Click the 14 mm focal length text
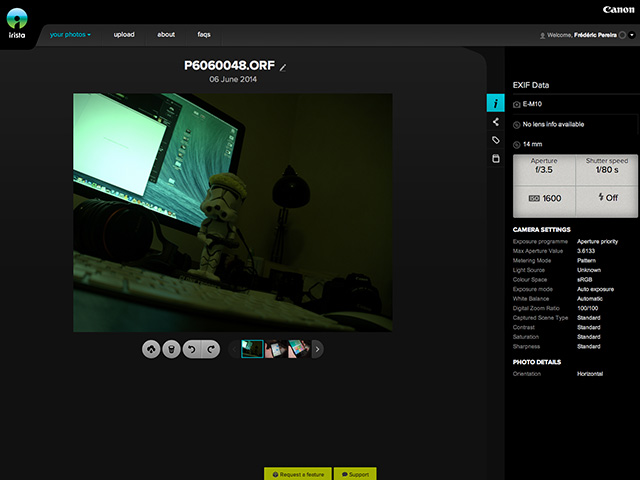 click(x=532, y=144)
